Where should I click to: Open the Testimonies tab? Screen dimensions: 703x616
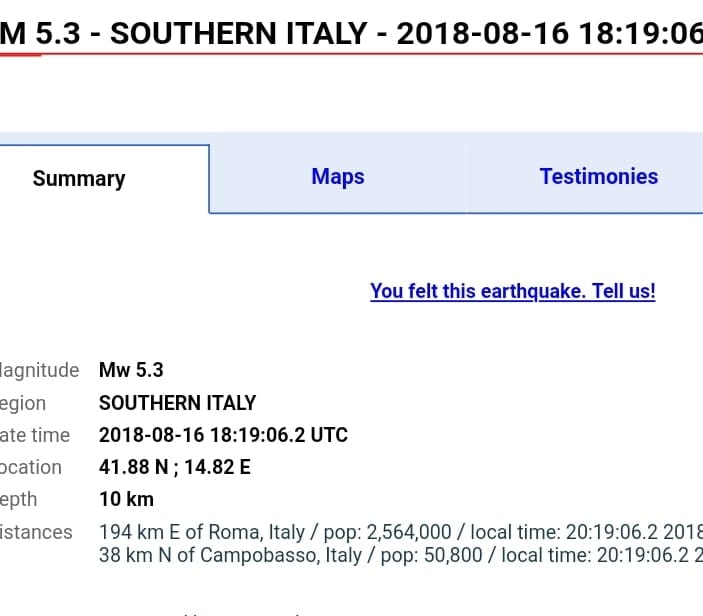pos(598,177)
